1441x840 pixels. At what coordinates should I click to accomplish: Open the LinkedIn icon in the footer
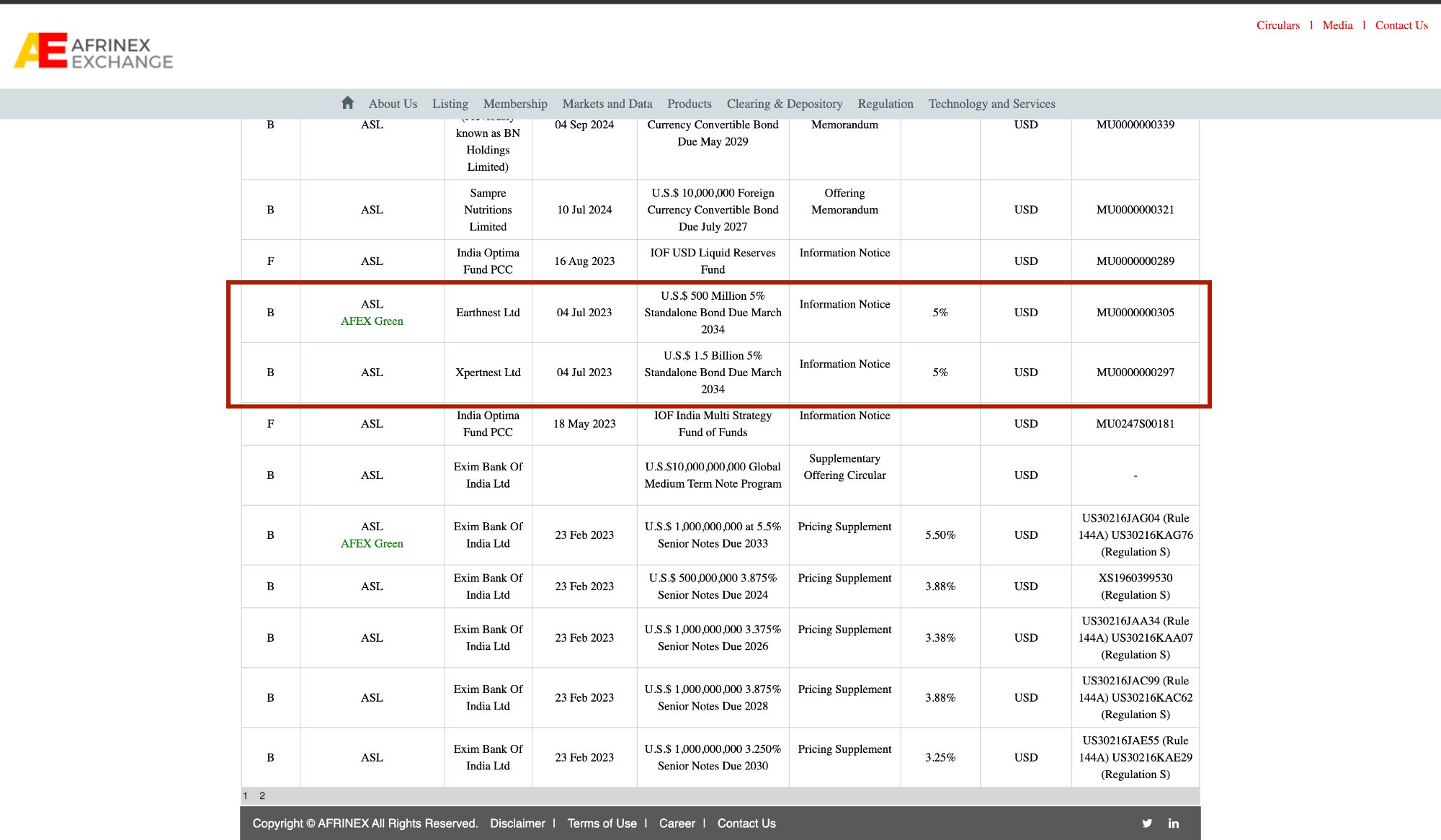1174,823
